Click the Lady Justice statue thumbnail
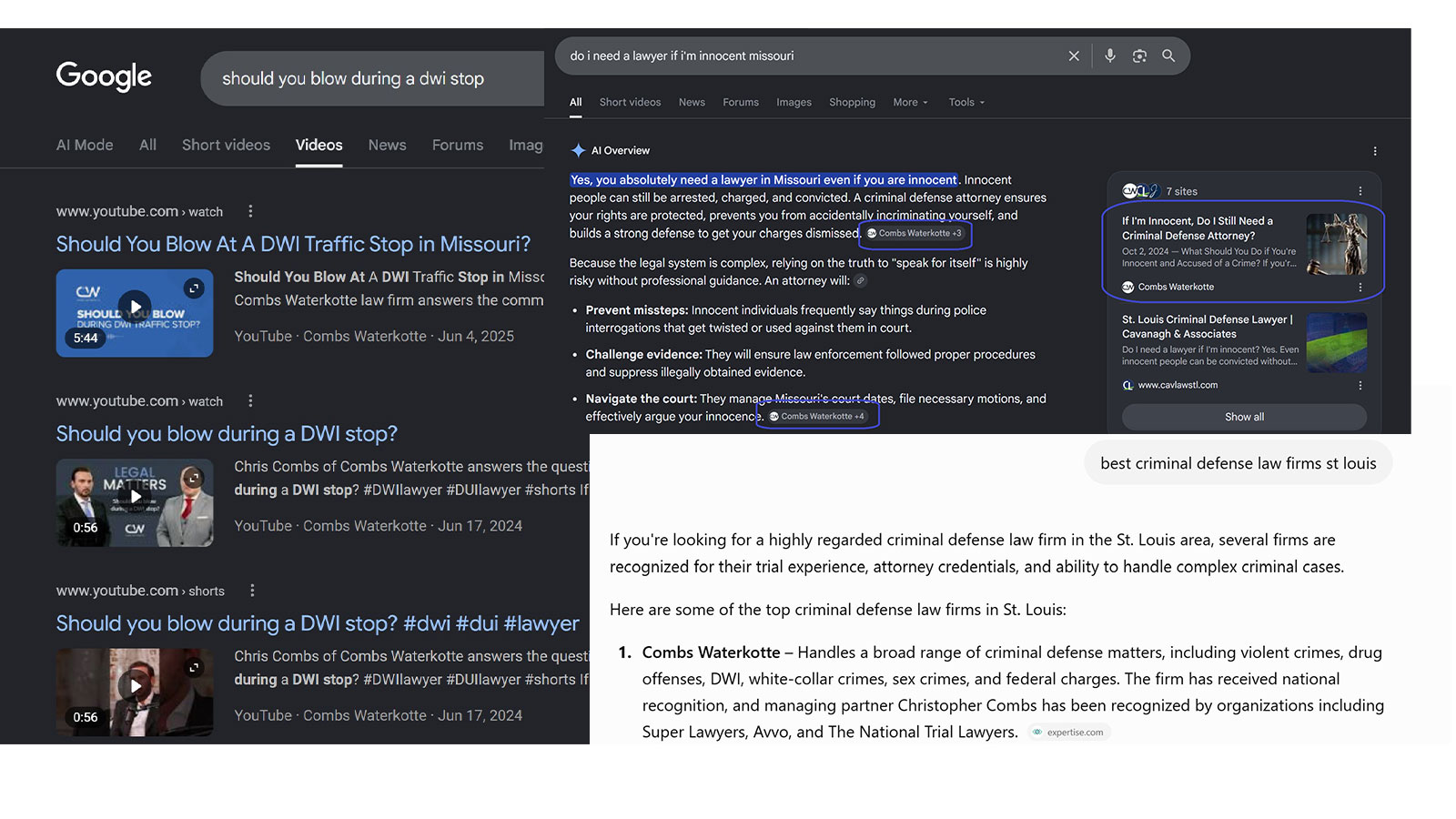 [1337, 244]
